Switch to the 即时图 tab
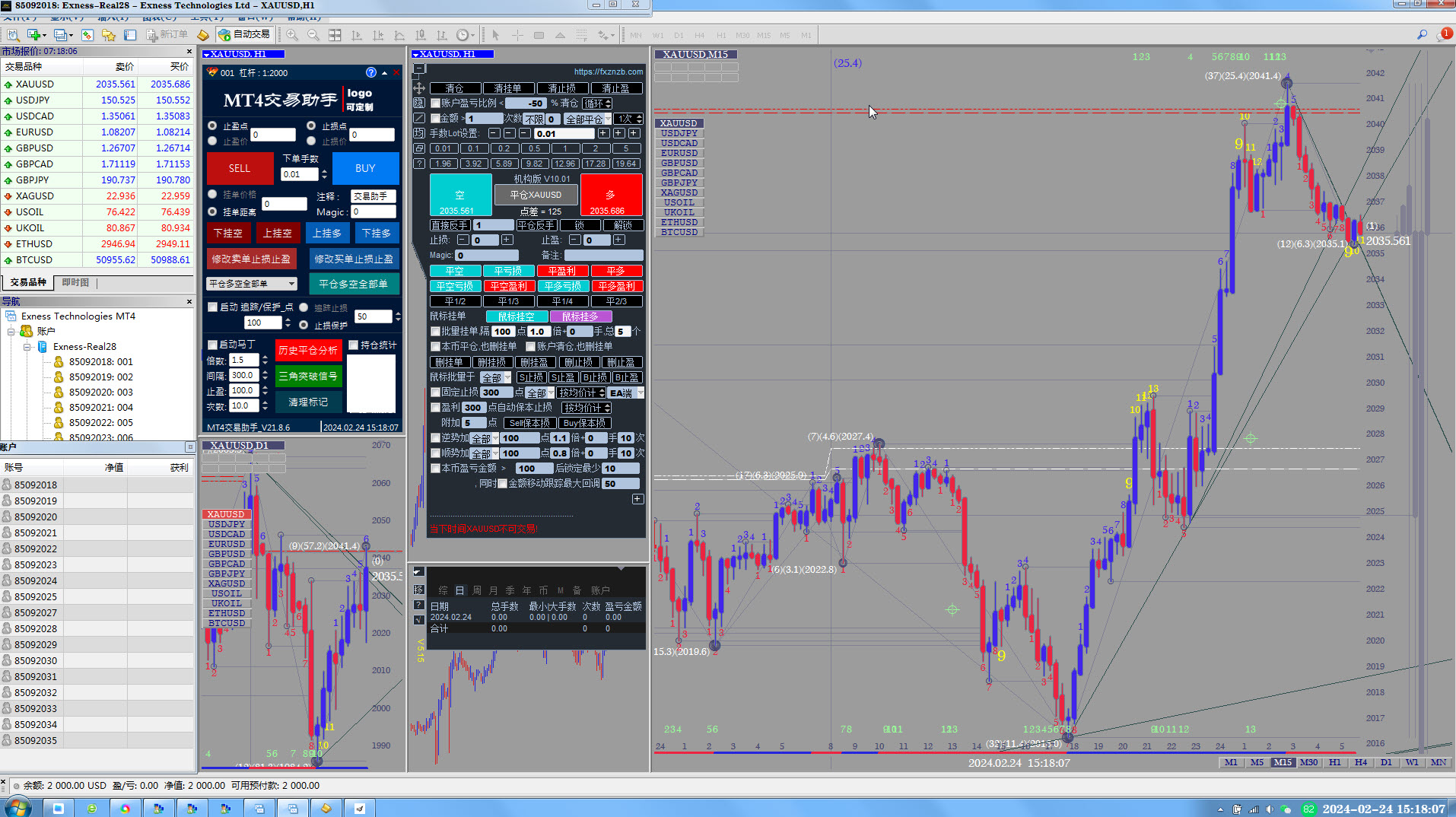Image resolution: width=1456 pixels, height=817 pixels. pyautogui.click(x=75, y=282)
